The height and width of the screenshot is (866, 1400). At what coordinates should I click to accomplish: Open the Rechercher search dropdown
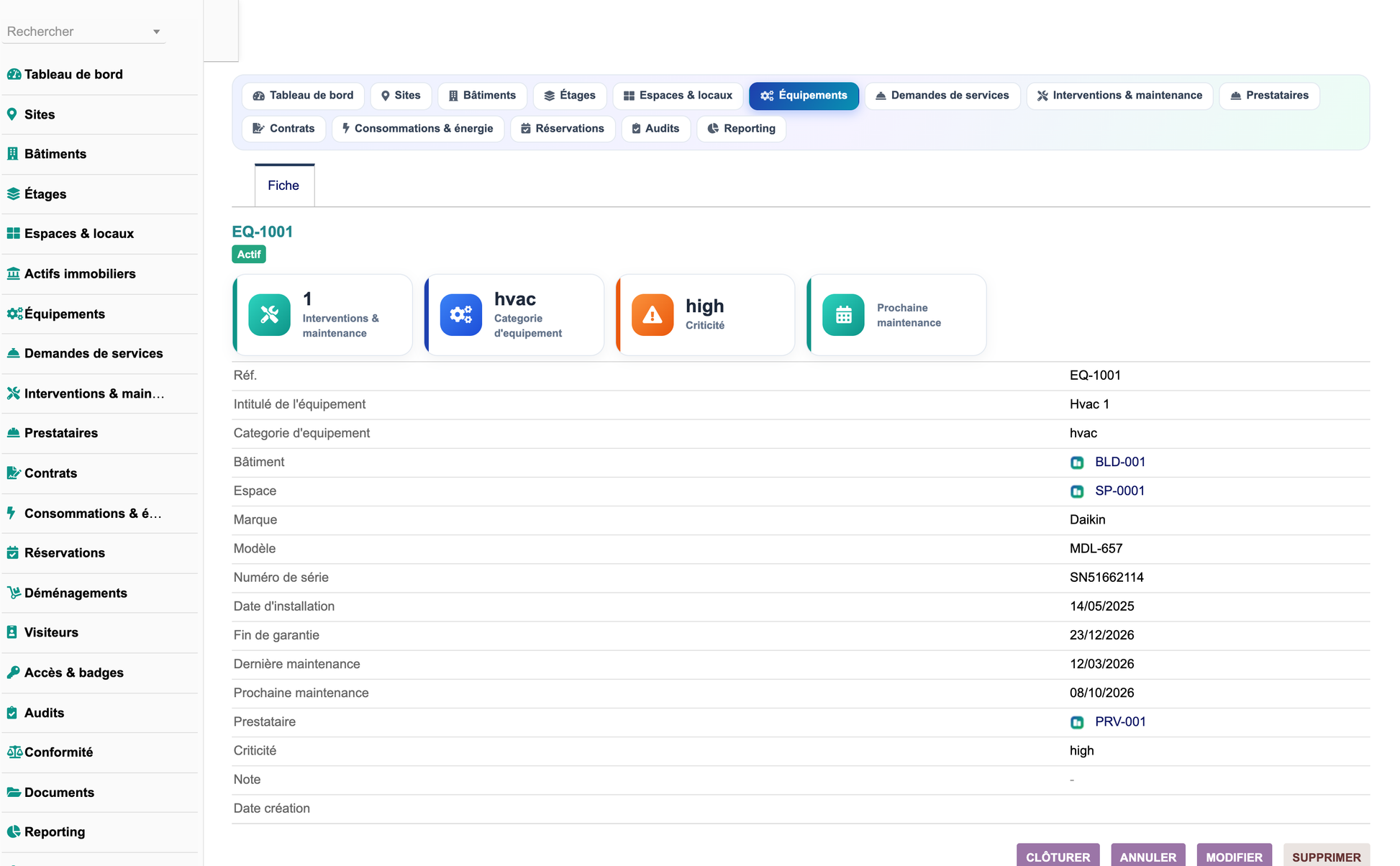(83, 32)
